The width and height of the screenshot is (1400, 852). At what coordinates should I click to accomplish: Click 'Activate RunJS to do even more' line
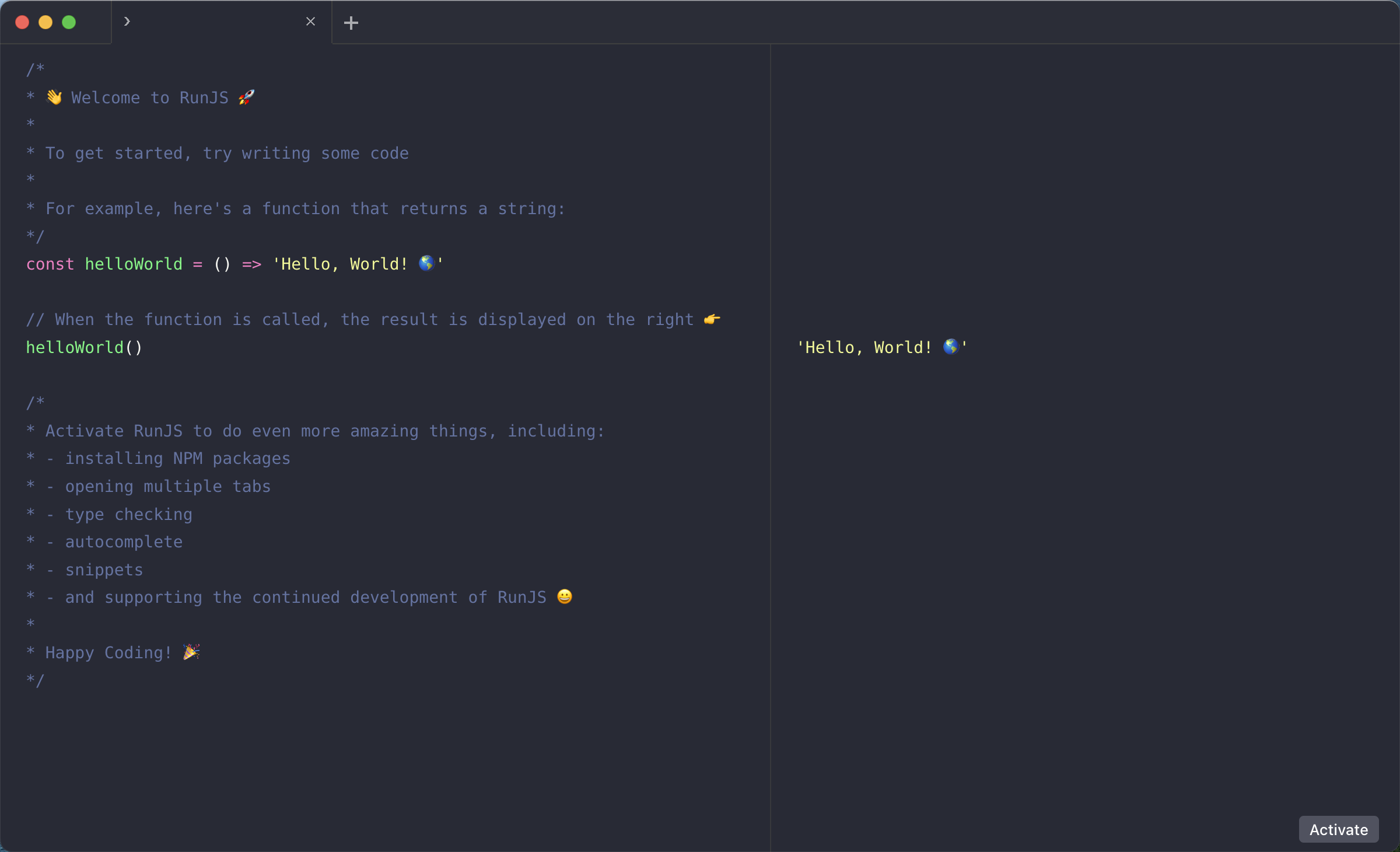[316, 431]
